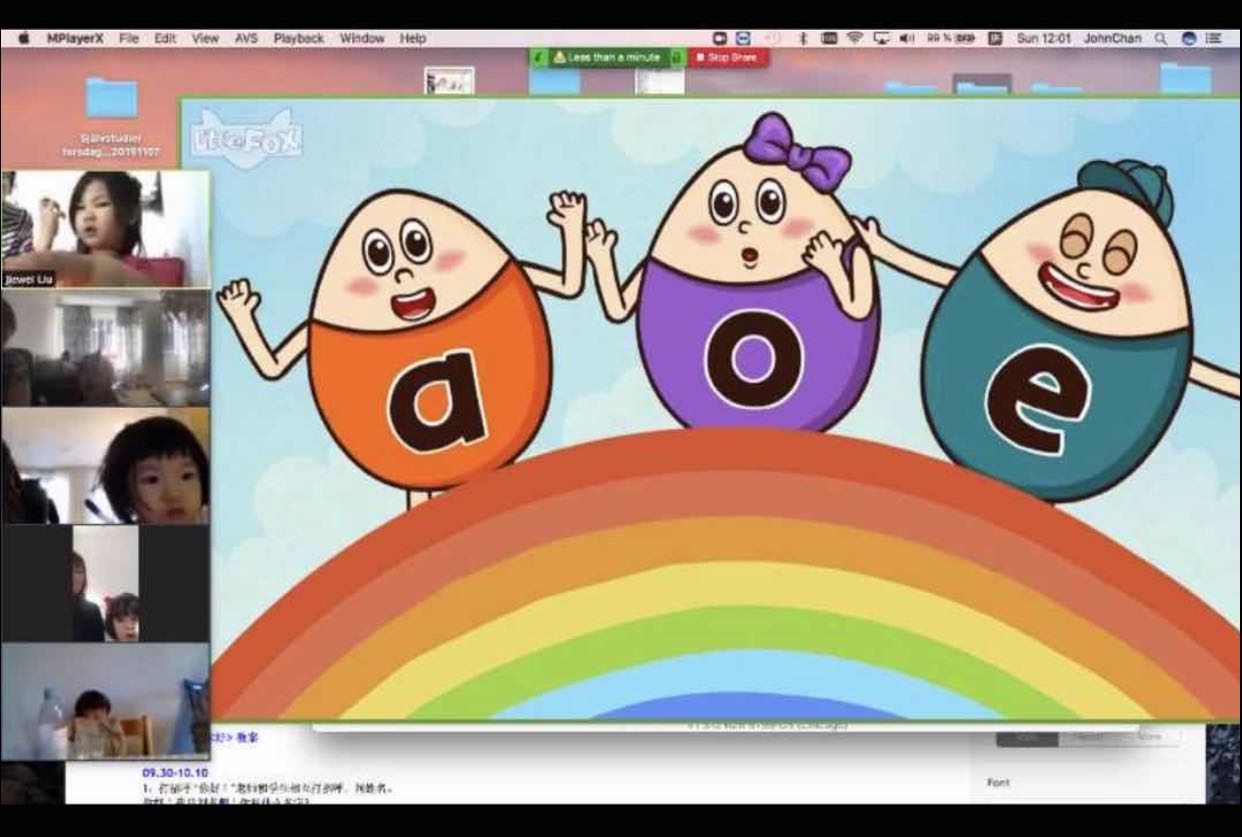This screenshot has width=1242, height=837.
Task: Click the Little Fox logo in the video
Action: (x=246, y=137)
